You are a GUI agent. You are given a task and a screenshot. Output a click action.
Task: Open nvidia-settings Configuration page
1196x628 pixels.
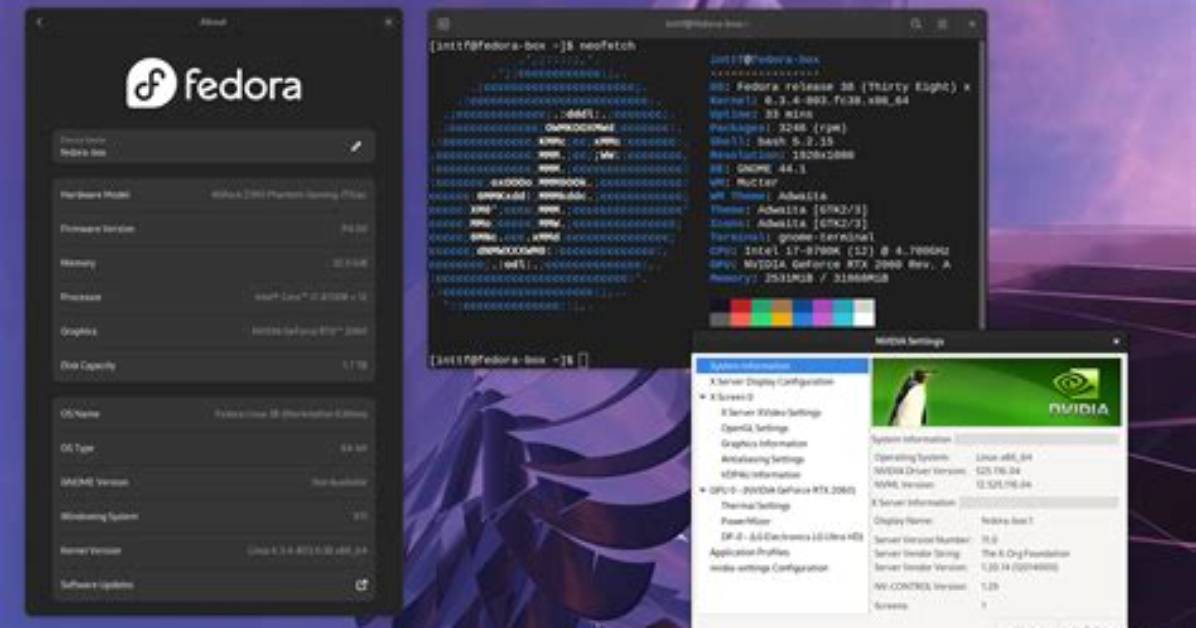(x=768, y=568)
